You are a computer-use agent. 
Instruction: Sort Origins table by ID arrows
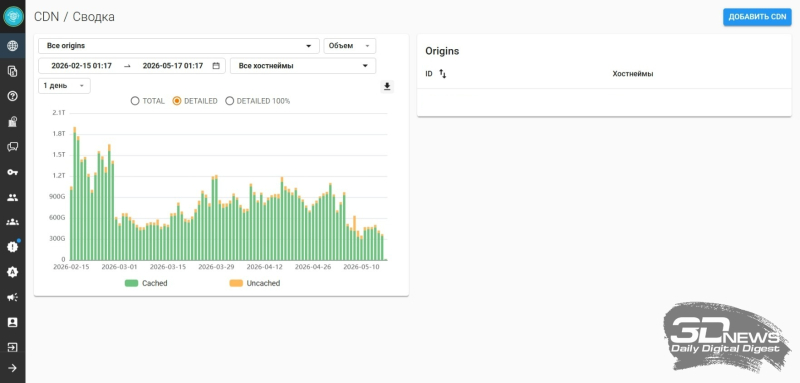point(442,74)
